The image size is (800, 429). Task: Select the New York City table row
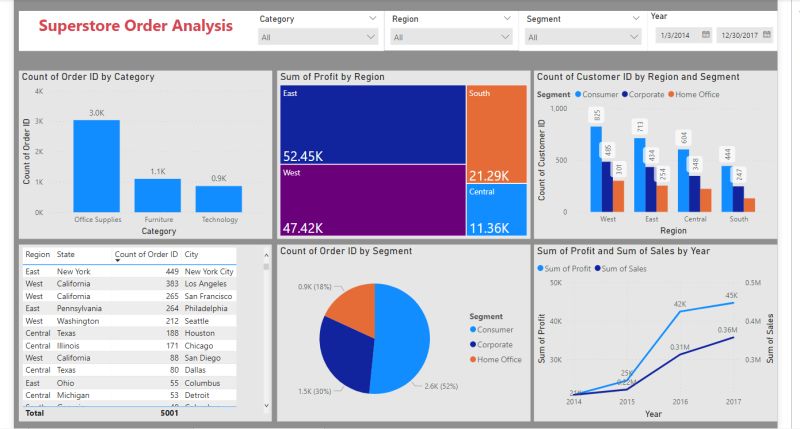pyautogui.click(x=130, y=272)
